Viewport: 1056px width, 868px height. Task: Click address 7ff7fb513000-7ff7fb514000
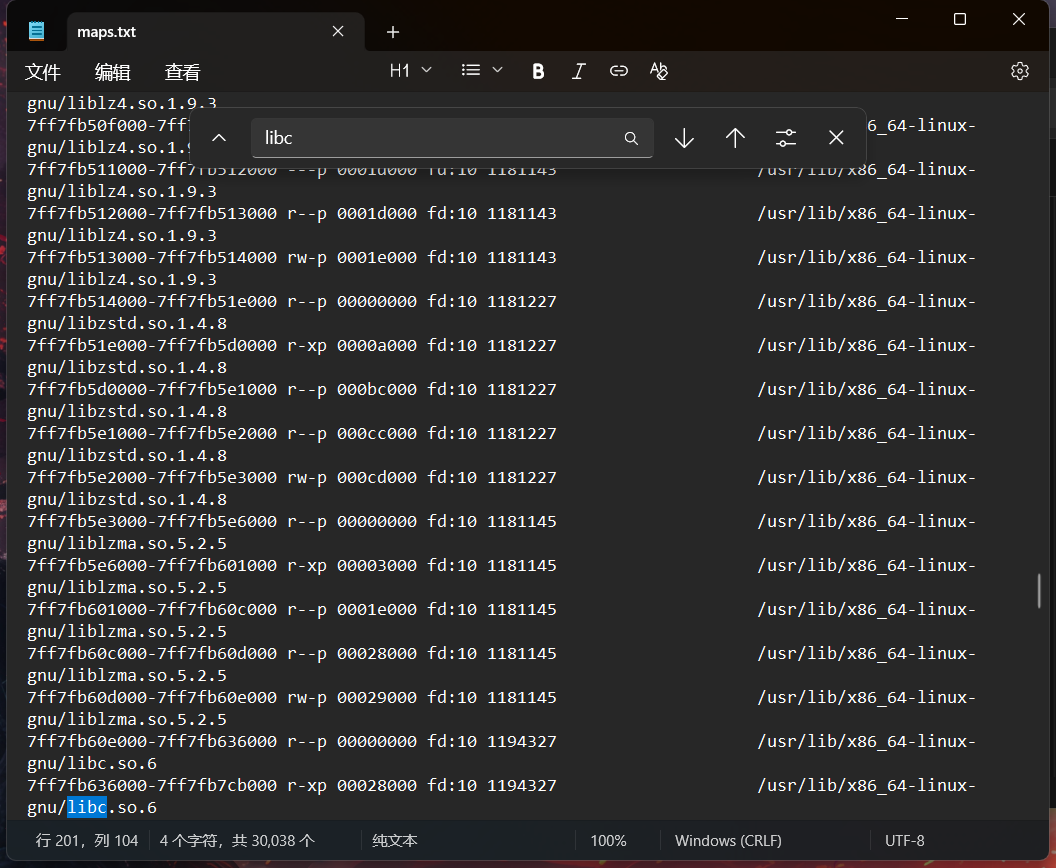coord(152,257)
